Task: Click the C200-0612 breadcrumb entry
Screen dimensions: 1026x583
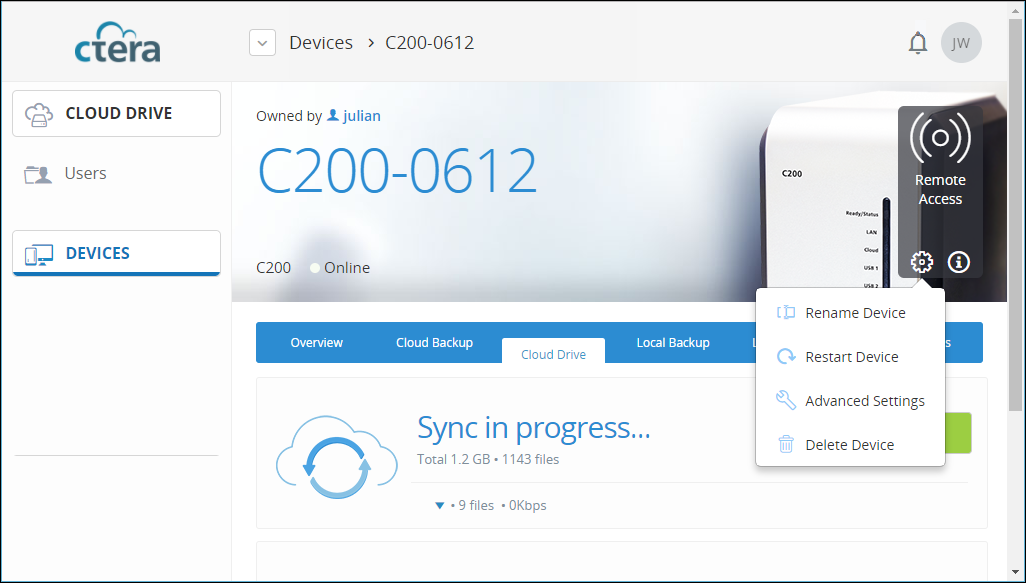Action: tap(429, 43)
